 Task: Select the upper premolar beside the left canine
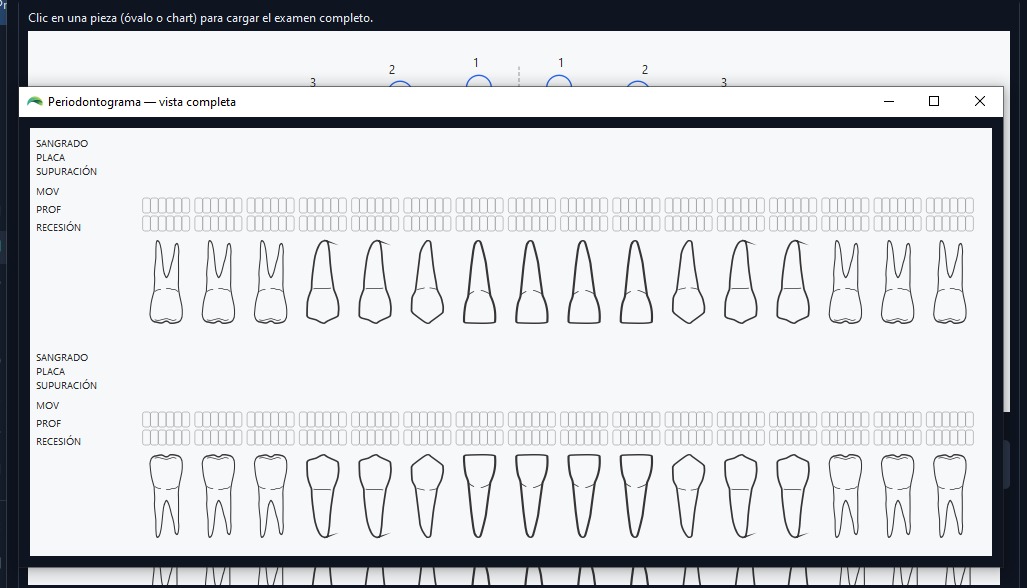[375, 282]
